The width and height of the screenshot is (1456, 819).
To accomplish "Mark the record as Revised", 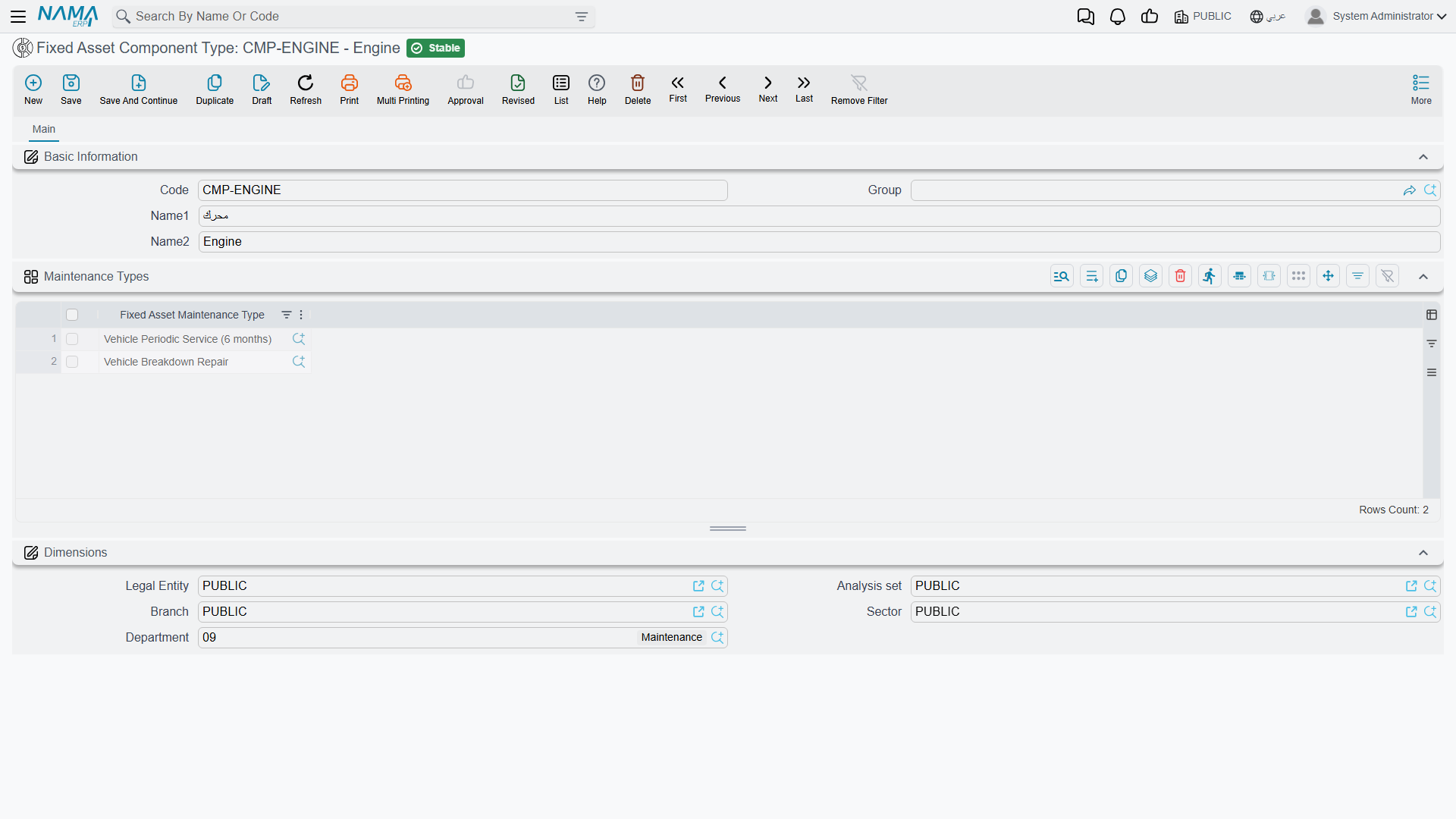I will [518, 89].
